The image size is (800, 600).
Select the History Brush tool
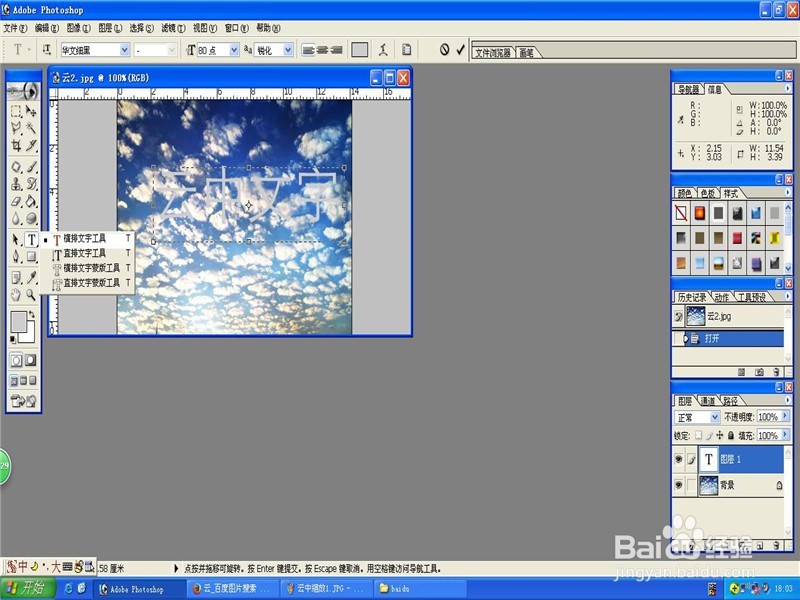coord(31,184)
